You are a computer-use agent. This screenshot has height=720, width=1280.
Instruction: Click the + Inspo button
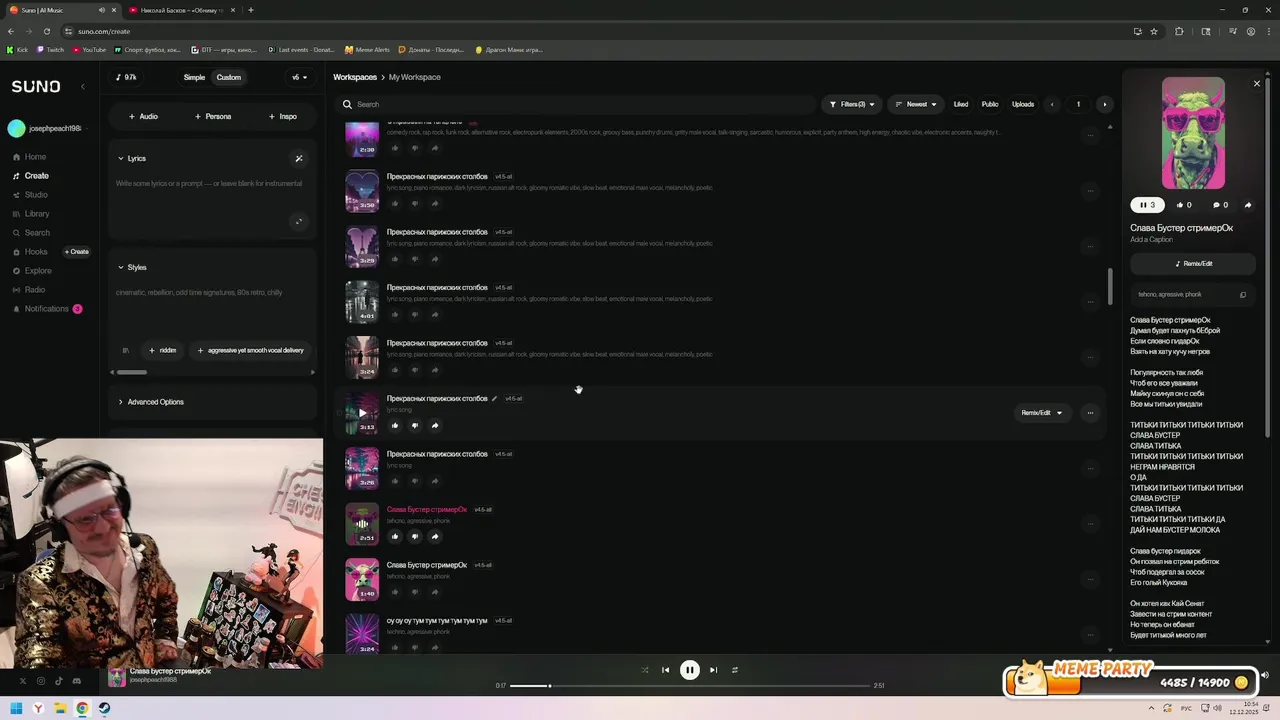282,116
